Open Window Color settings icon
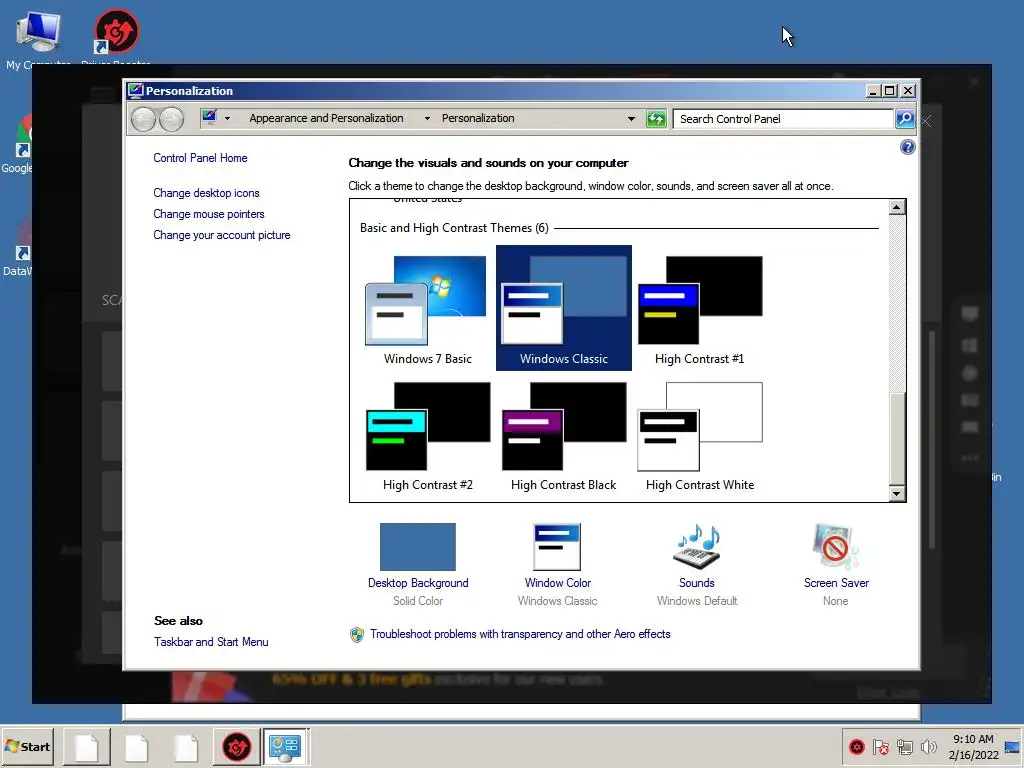This screenshot has height=768, width=1024. tap(557, 547)
